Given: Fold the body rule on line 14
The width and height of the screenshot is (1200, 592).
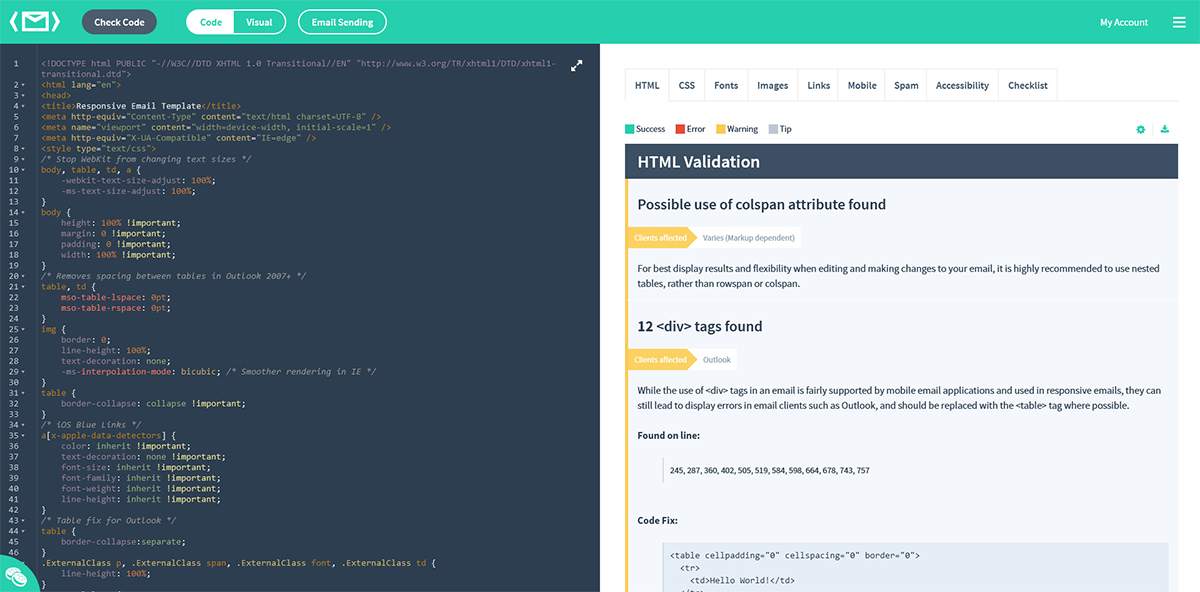Looking at the screenshot, I should pyautogui.click(x=23, y=212).
